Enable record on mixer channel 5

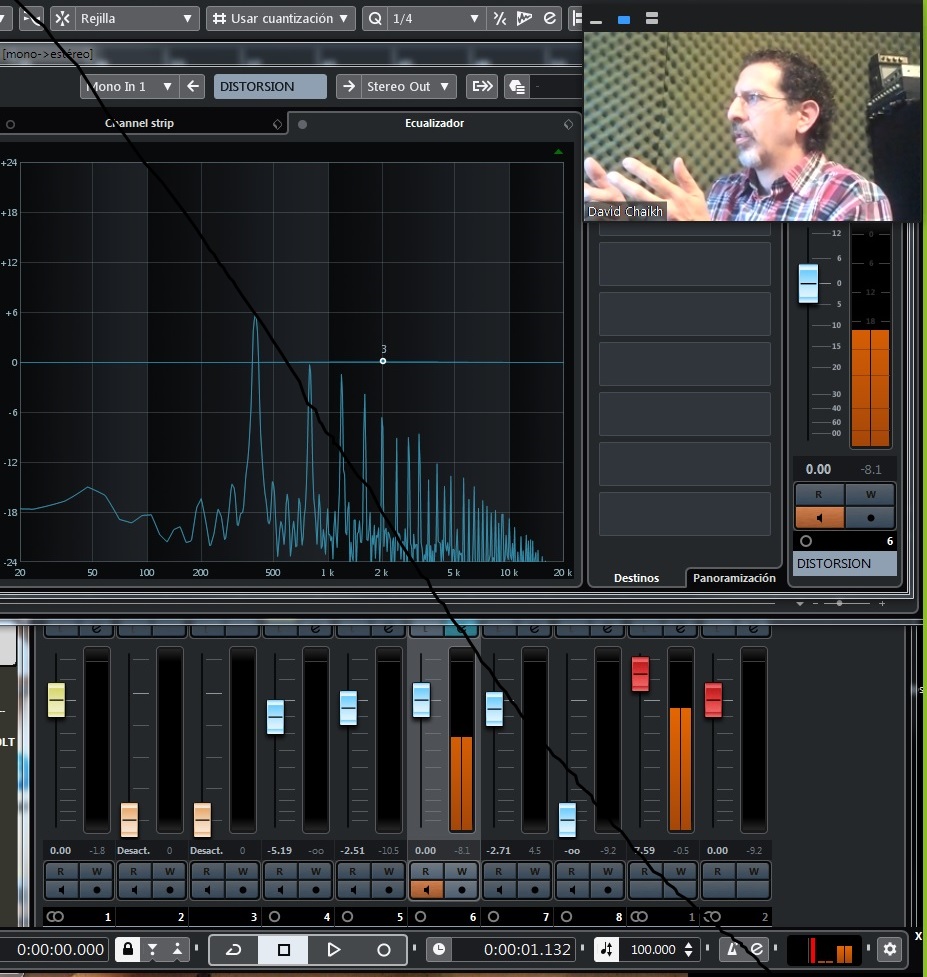pos(389,890)
